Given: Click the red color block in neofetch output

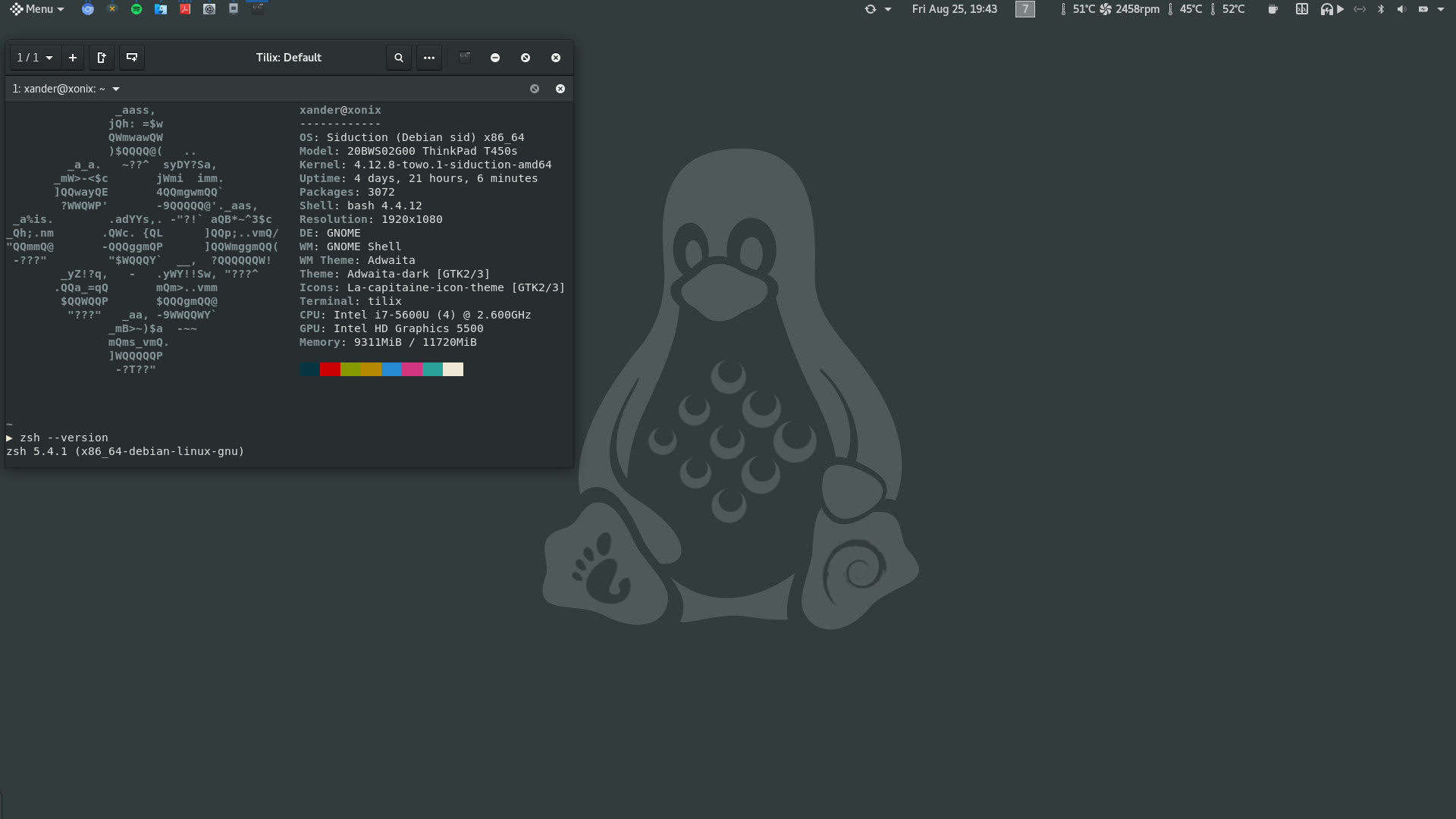Looking at the screenshot, I should tap(330, 369).
